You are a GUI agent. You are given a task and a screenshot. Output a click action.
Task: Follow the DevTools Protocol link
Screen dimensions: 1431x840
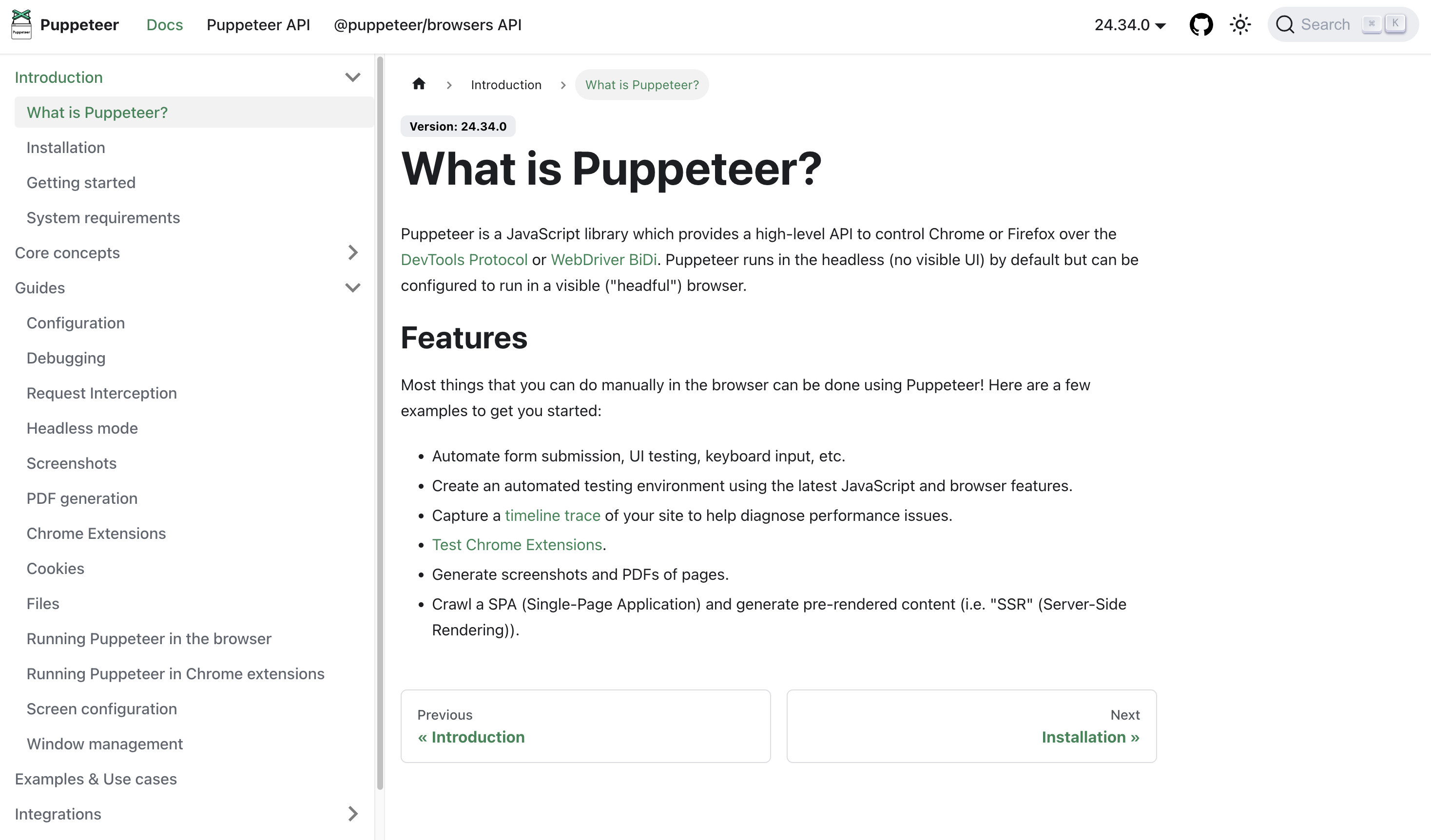pos(464,259)
